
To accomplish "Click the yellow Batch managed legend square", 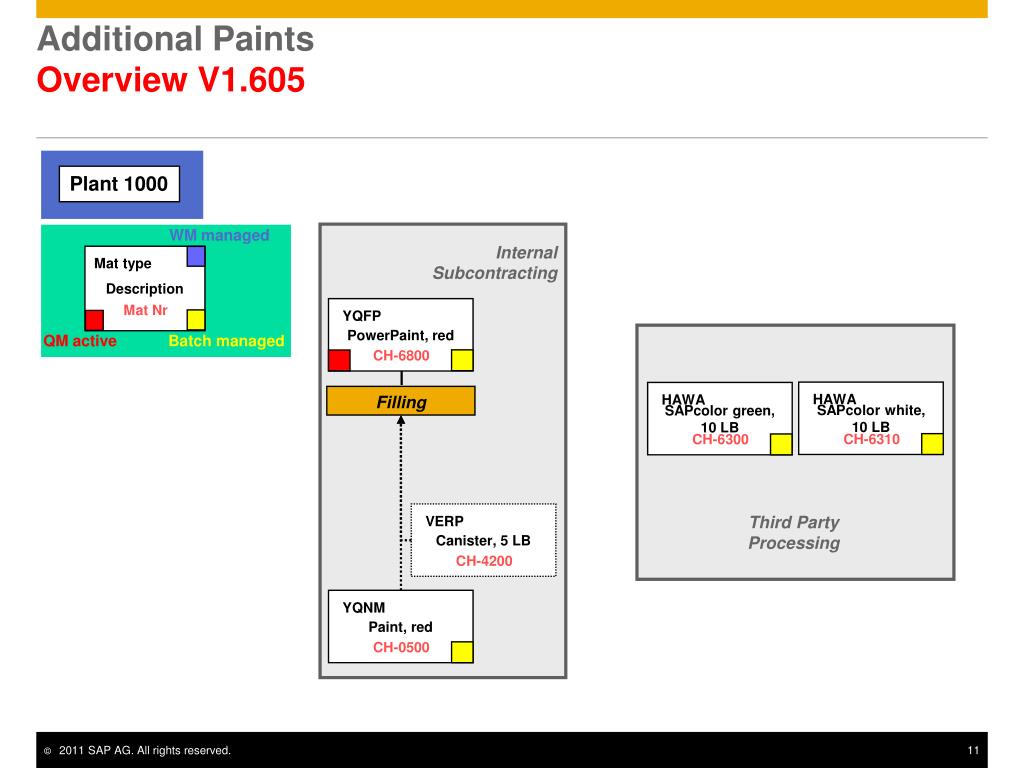I will pyautogui.click(x=196, y=320).
